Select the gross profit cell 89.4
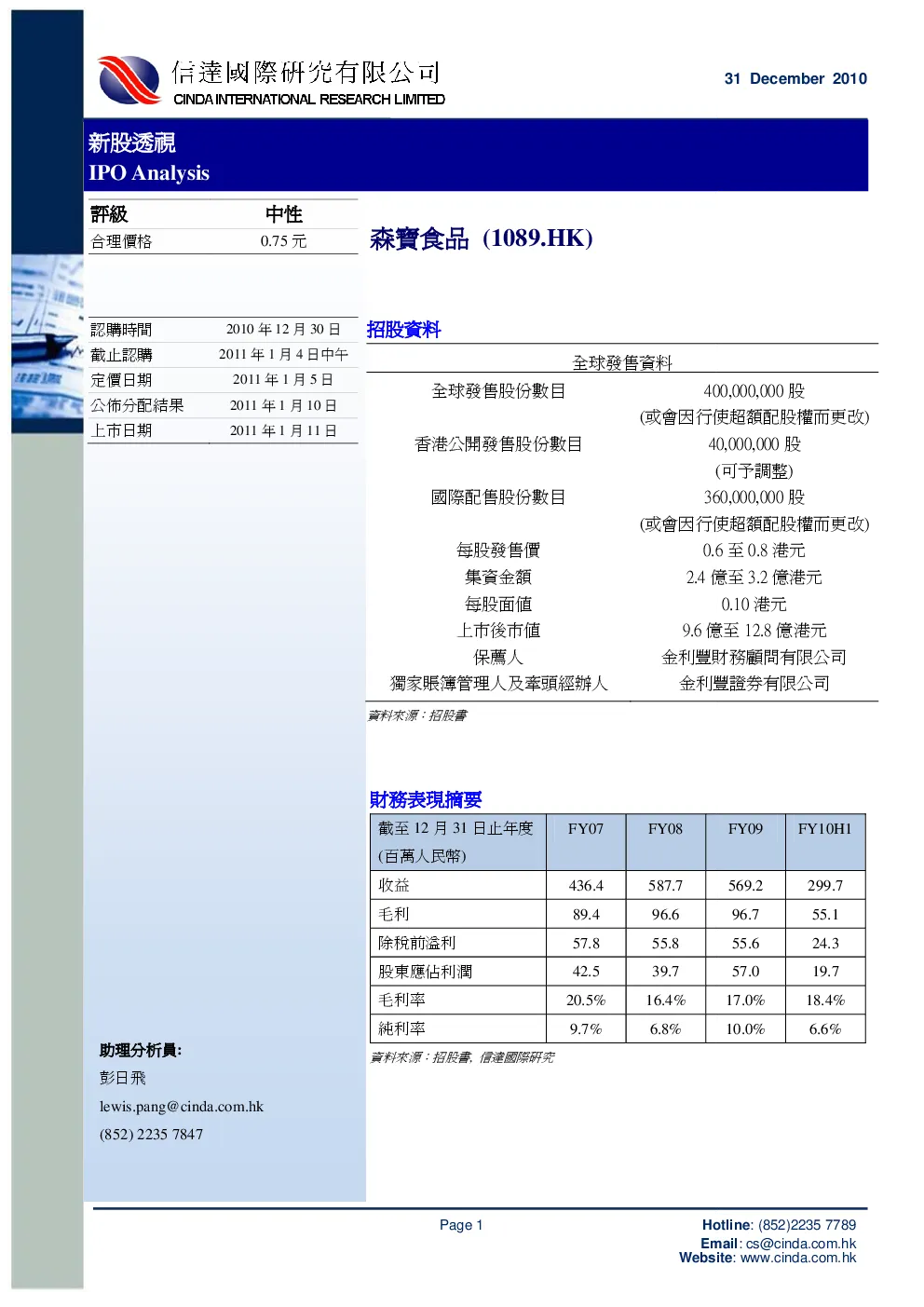Screen dimensions: 924x1307 (x=586, y=915)
